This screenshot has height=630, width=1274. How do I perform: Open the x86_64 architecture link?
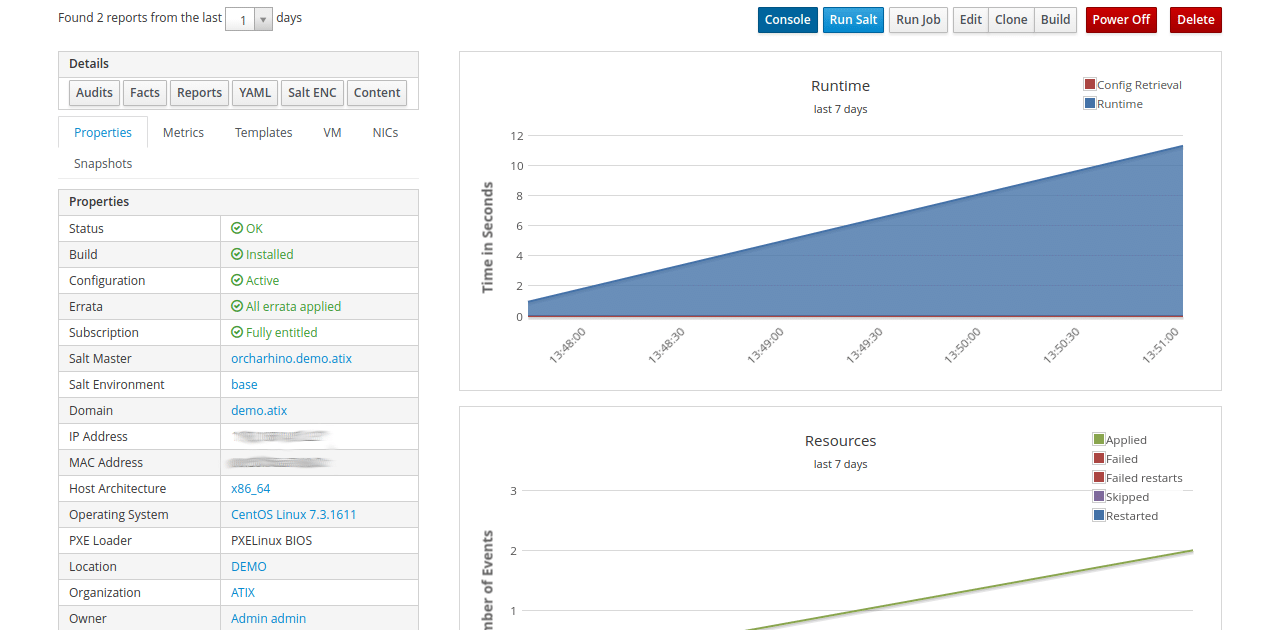pyautogui.click(x=250, y=488)
